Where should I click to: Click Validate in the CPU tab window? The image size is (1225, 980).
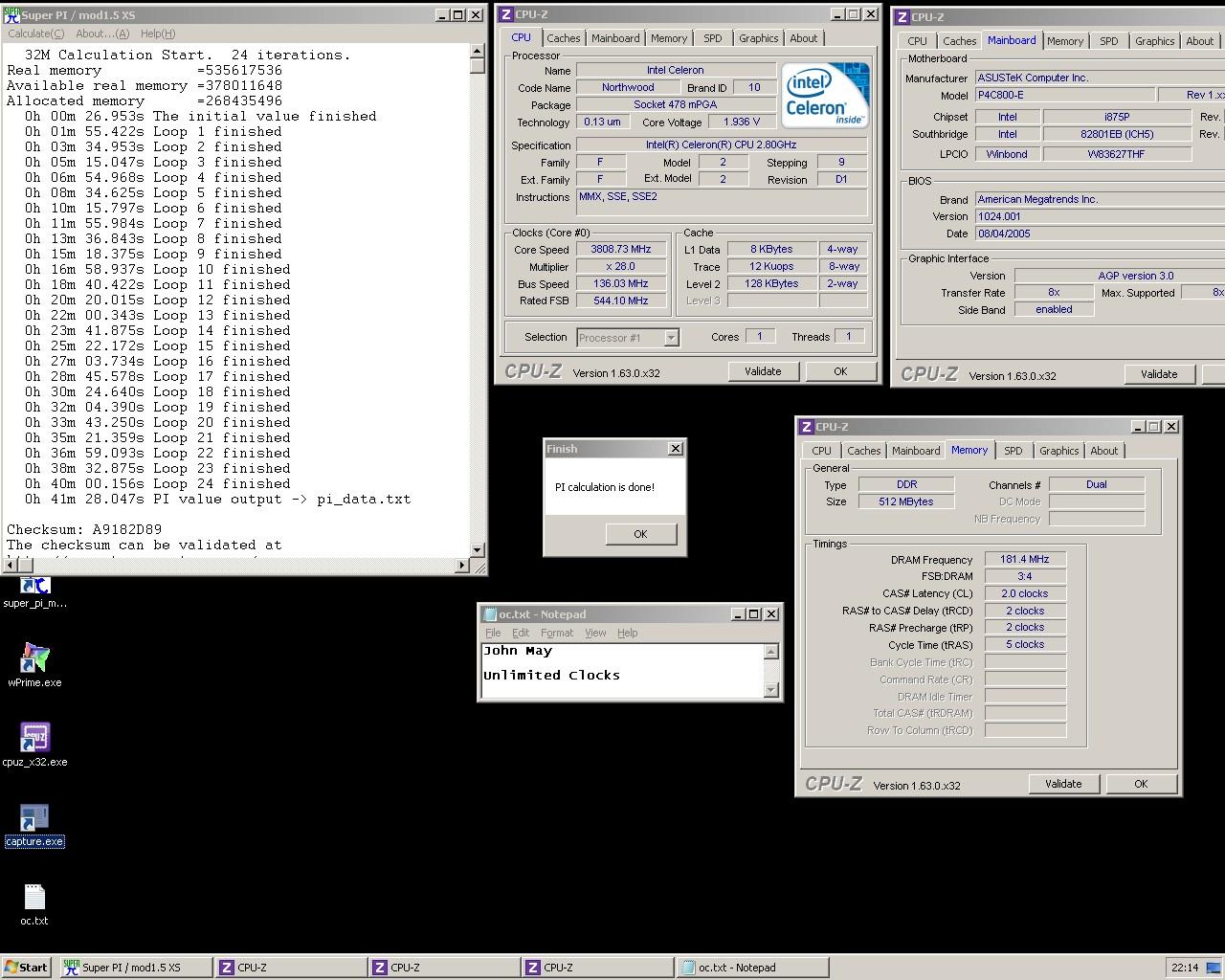click(x=763, y=371)
